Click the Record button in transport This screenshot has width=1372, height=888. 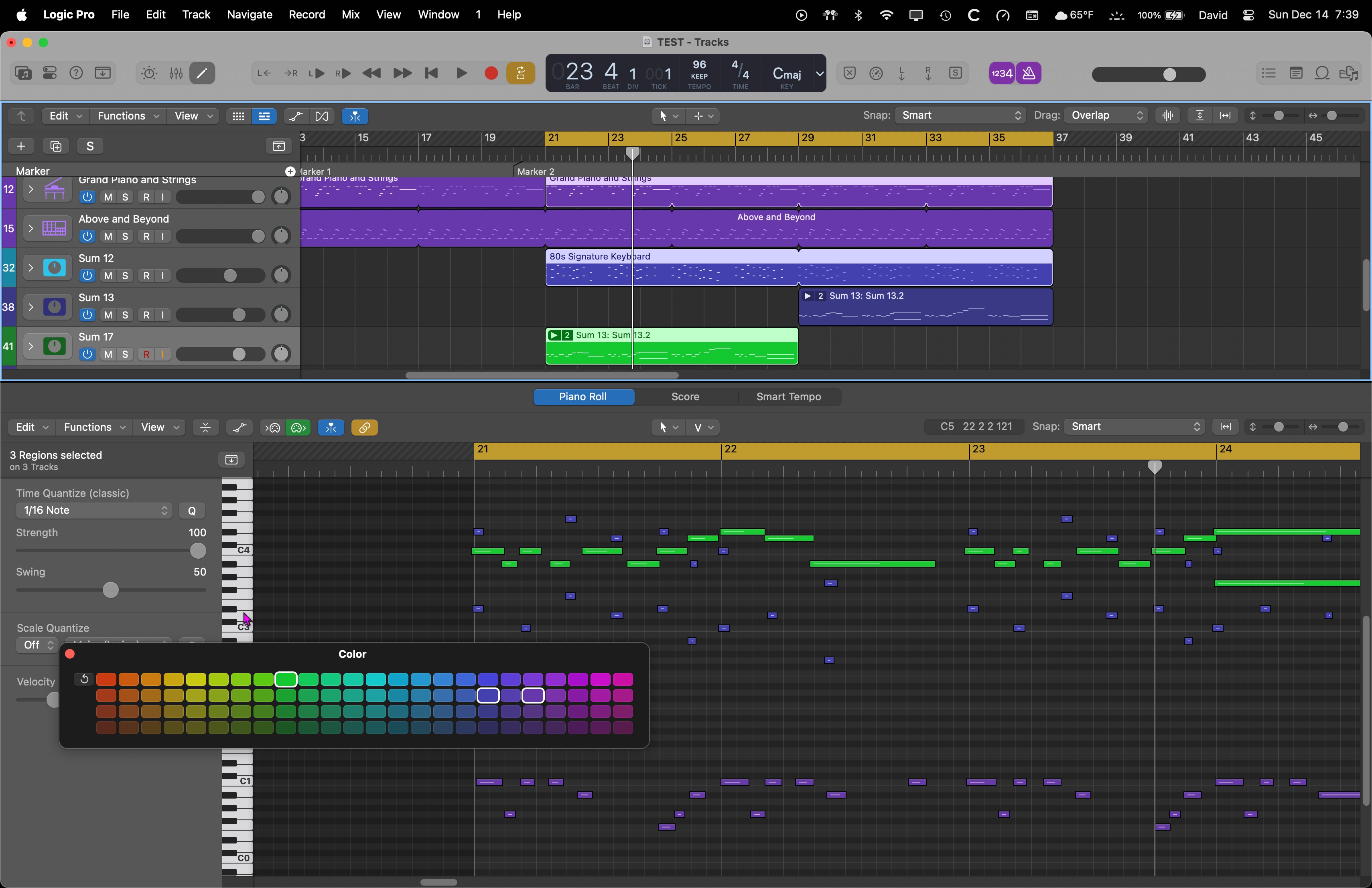click(491, 73)
